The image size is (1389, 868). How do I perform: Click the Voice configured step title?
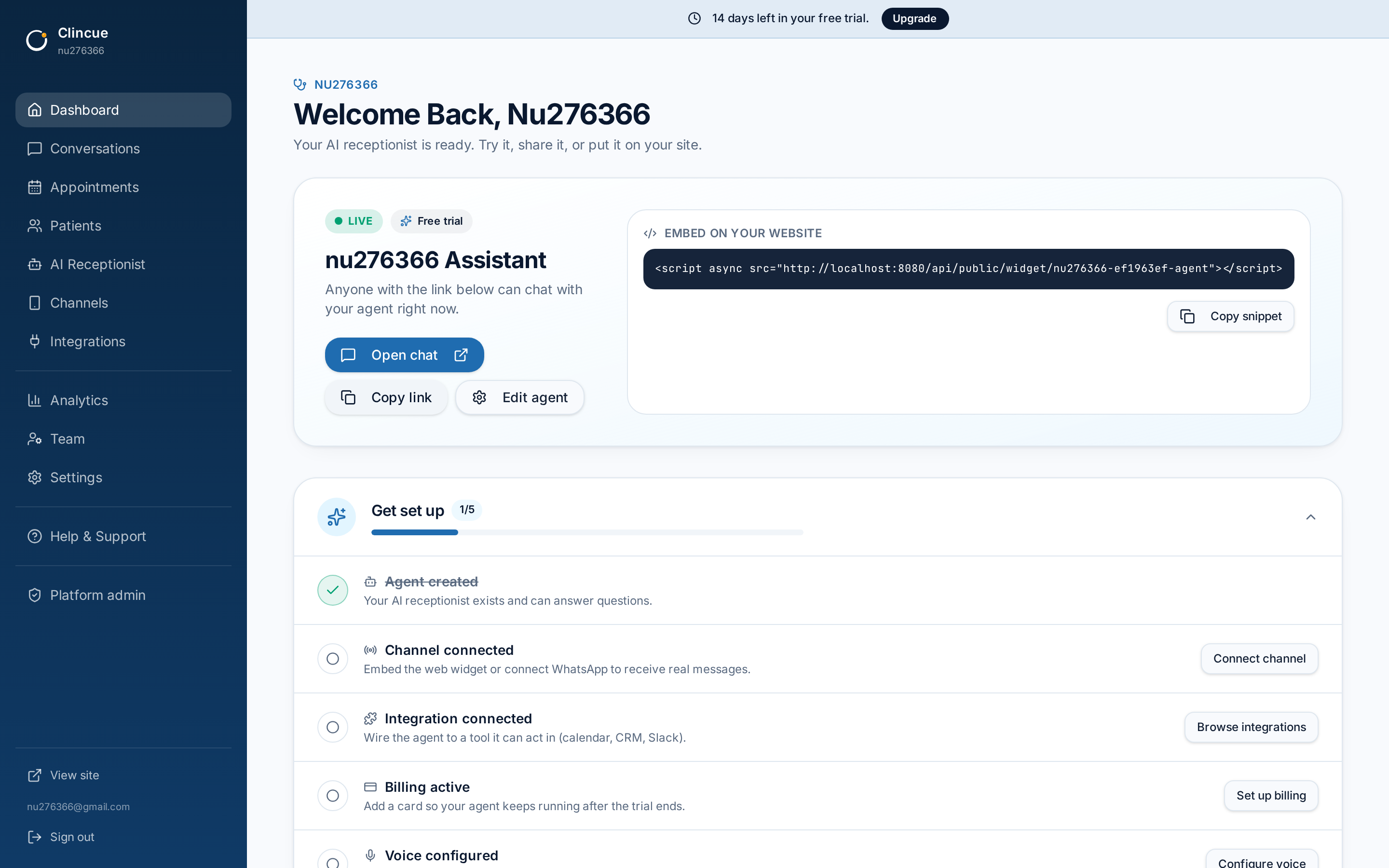[x=441, y=855]
